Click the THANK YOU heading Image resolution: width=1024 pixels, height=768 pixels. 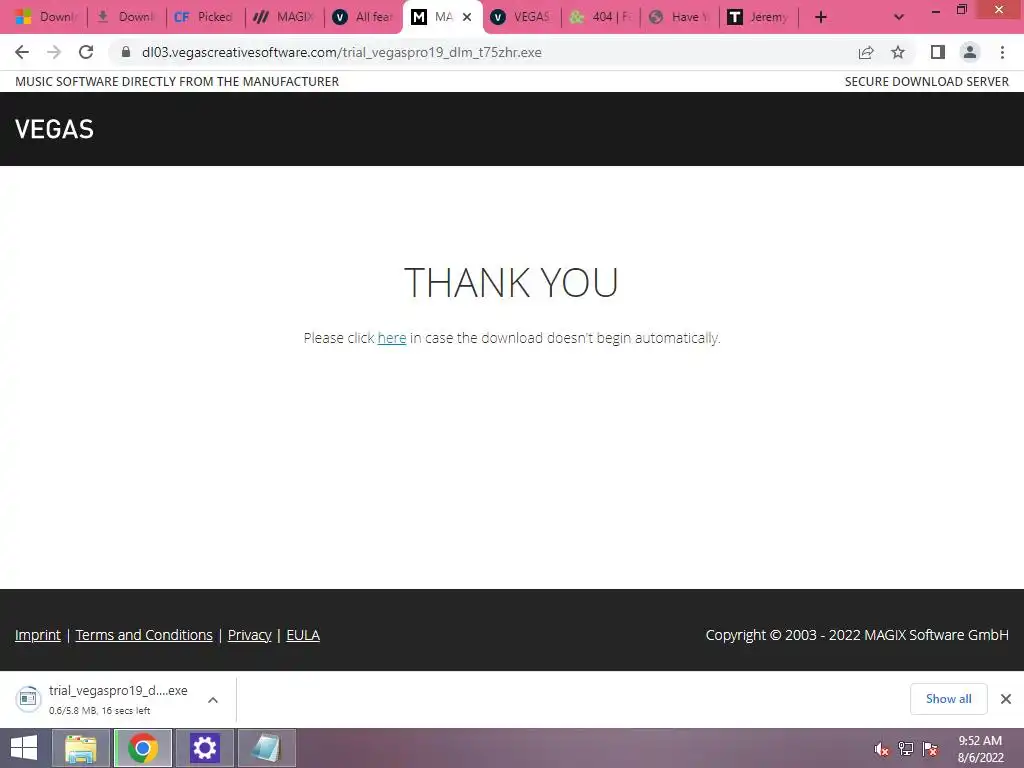[511, 282]
